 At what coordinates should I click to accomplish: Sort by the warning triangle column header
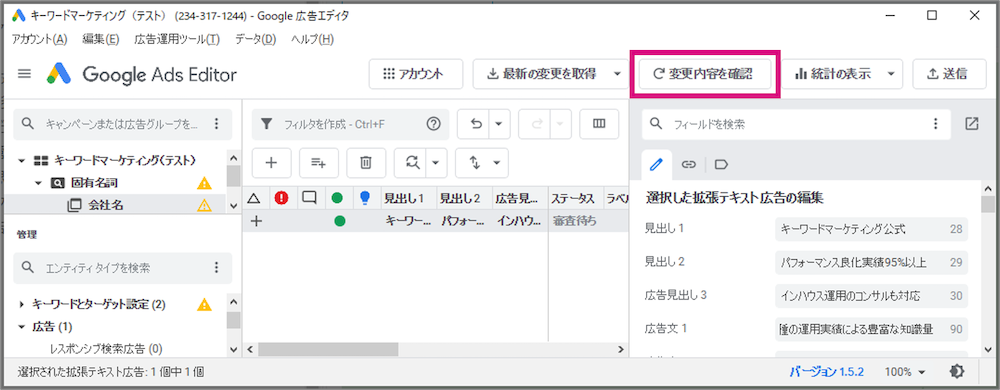[255, 198]
